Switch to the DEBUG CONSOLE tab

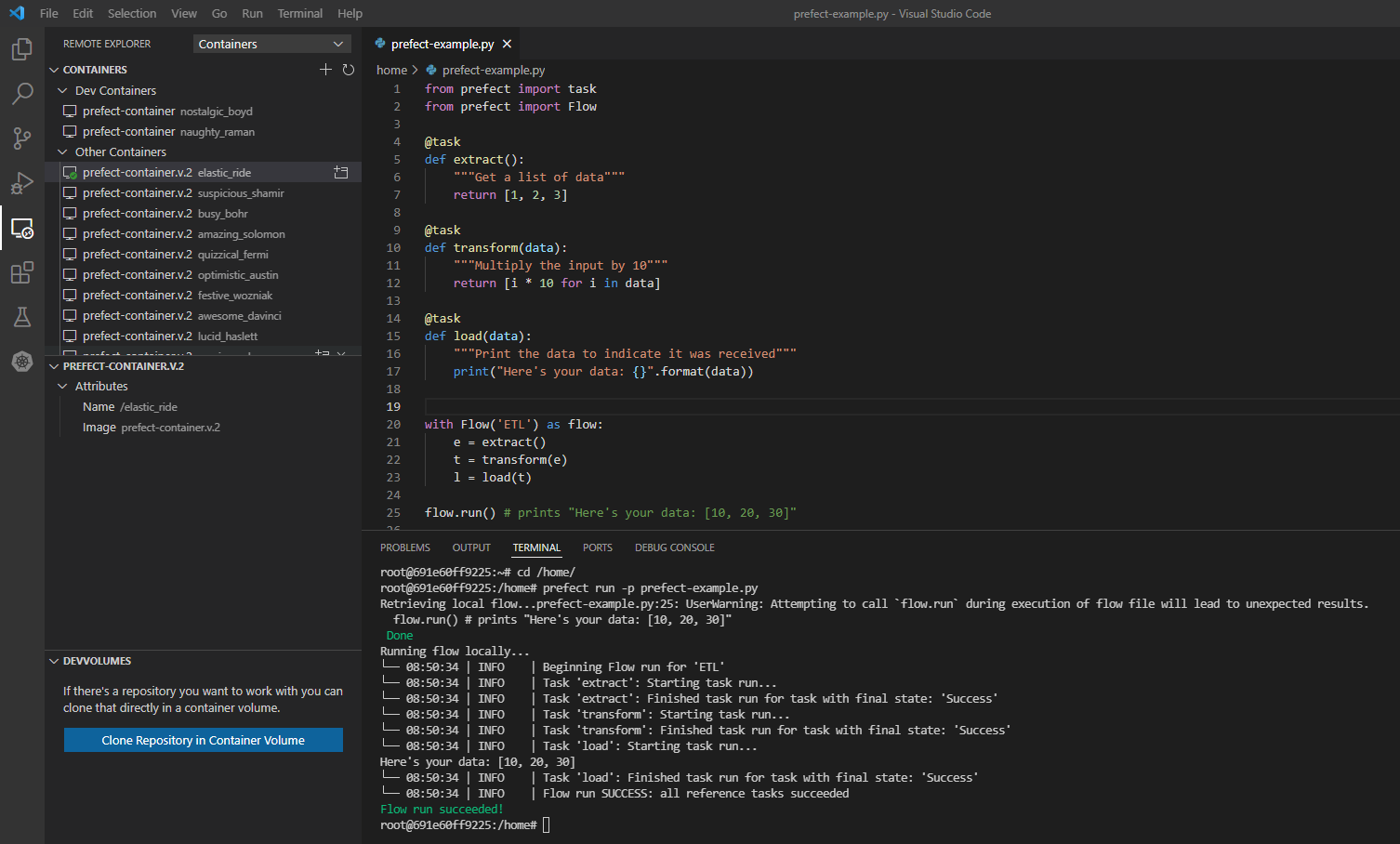pos(675,547)
